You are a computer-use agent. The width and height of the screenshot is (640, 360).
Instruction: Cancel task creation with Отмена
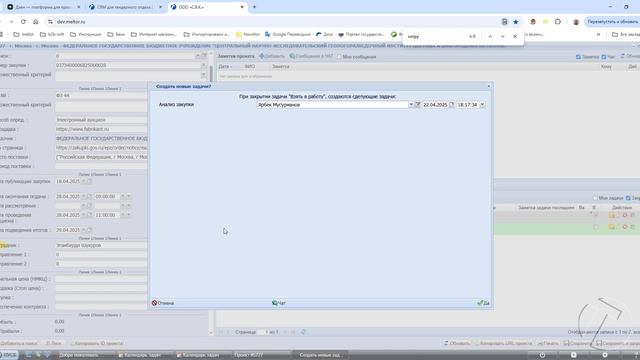[x=163, y=303]
